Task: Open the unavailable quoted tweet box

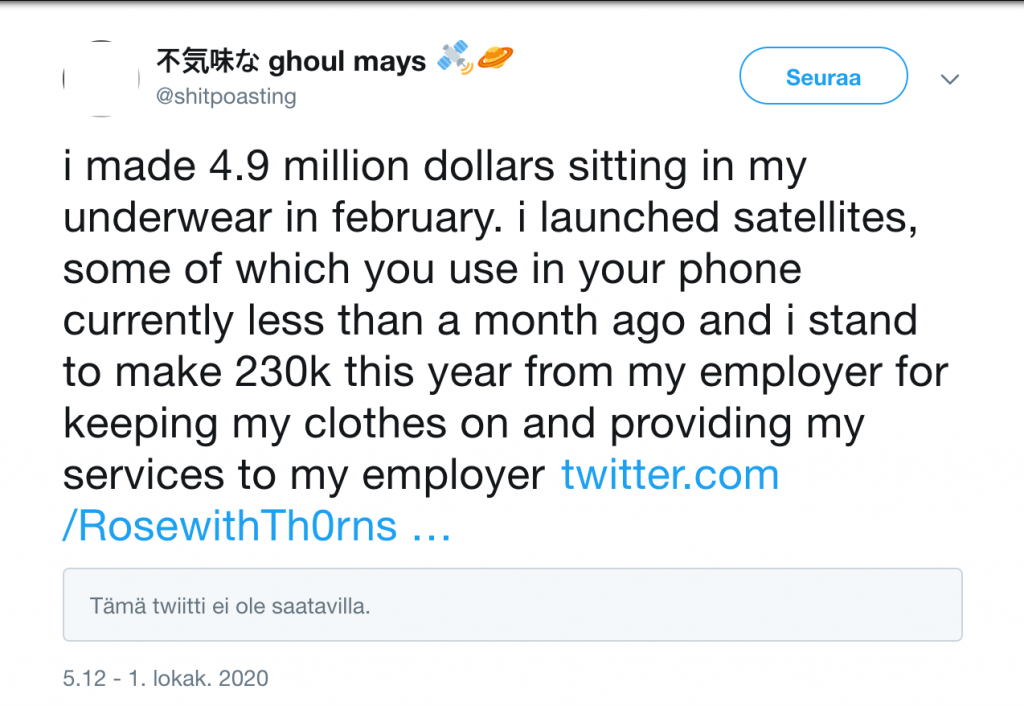Action: pos(513,605)
